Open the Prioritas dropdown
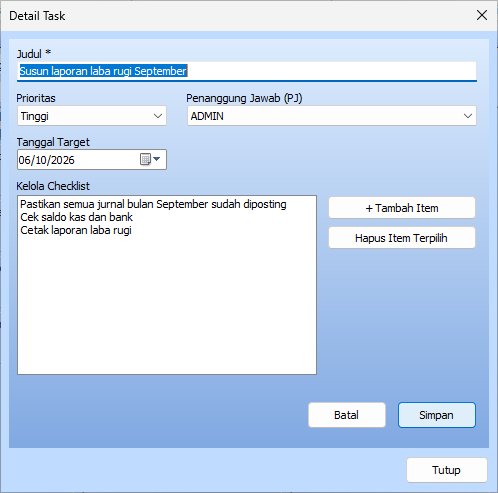 pos(158,116)
